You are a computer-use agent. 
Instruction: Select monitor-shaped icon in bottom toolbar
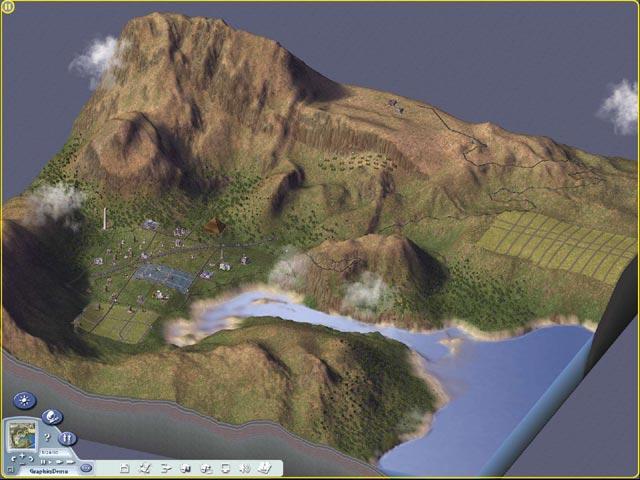point(226,468)
